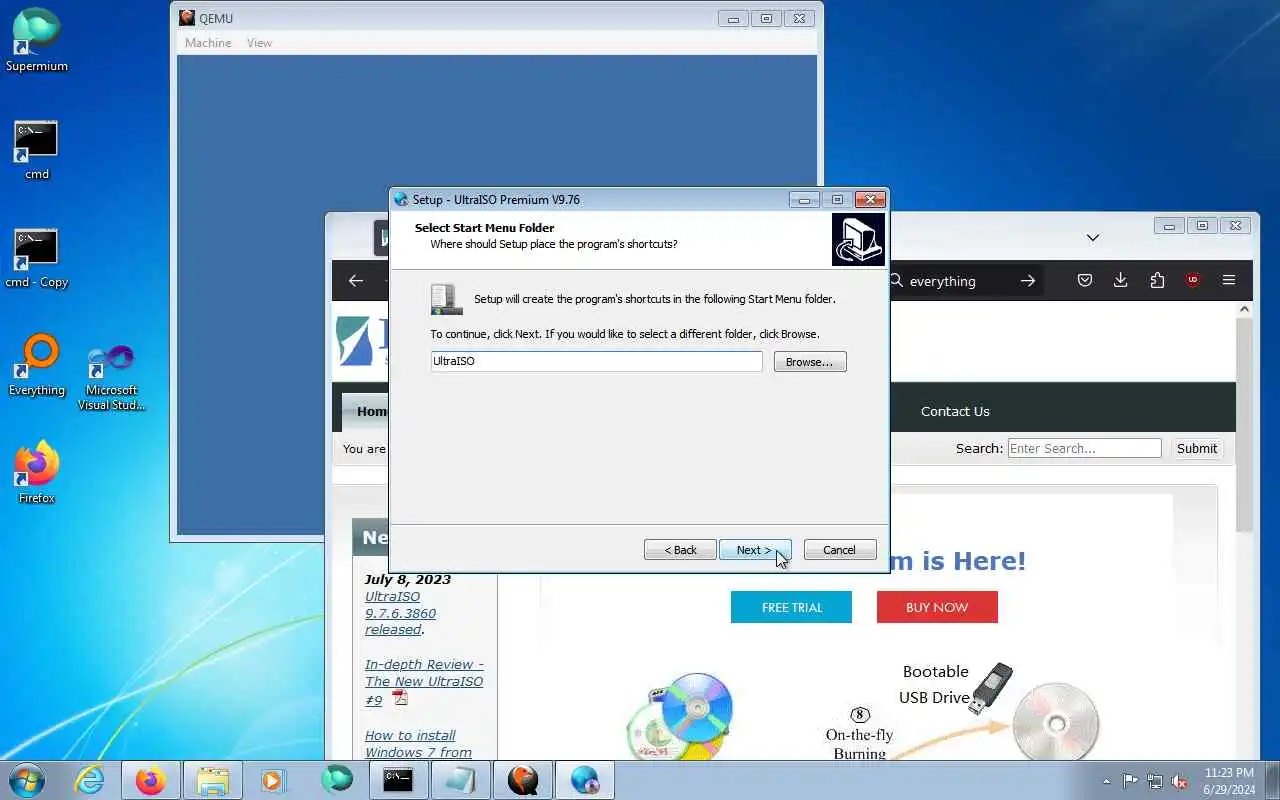Click QEMU title bar icon
The image size is (1280, 800).
[x=187, y=18]
